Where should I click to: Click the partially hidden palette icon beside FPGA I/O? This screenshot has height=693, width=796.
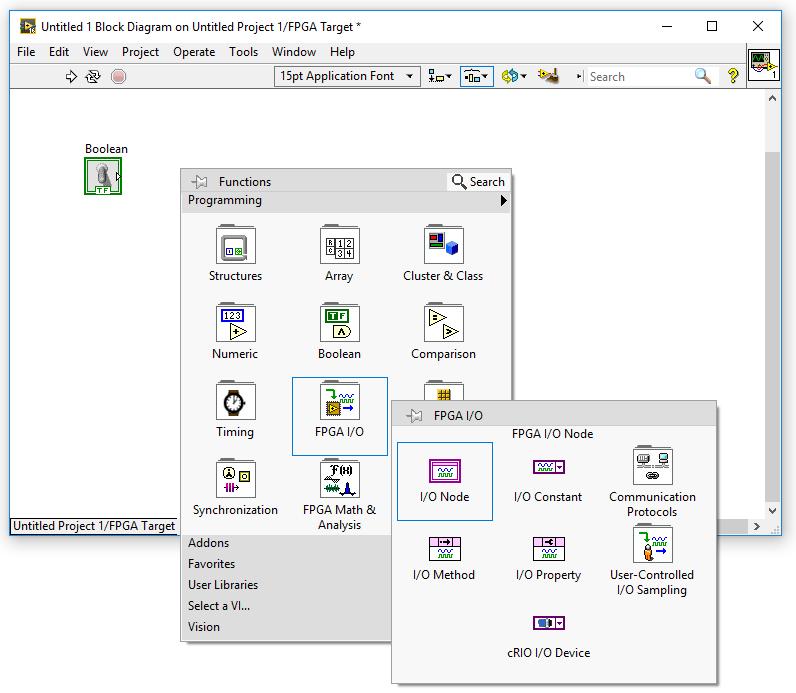(444, 390)
